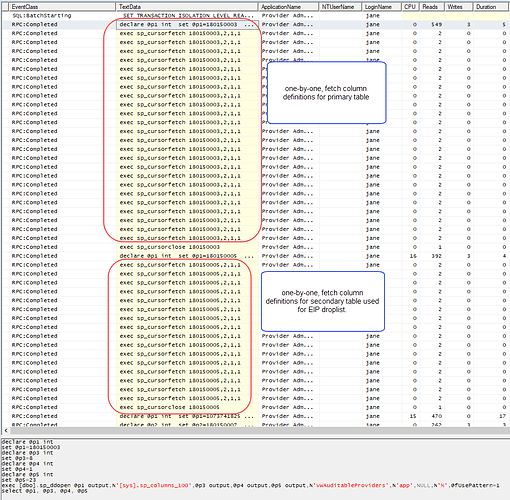Image resolution: width=510 pixels, height=500 pixels.
Task: Click the CPU value 15
Action: click(413, 416)
